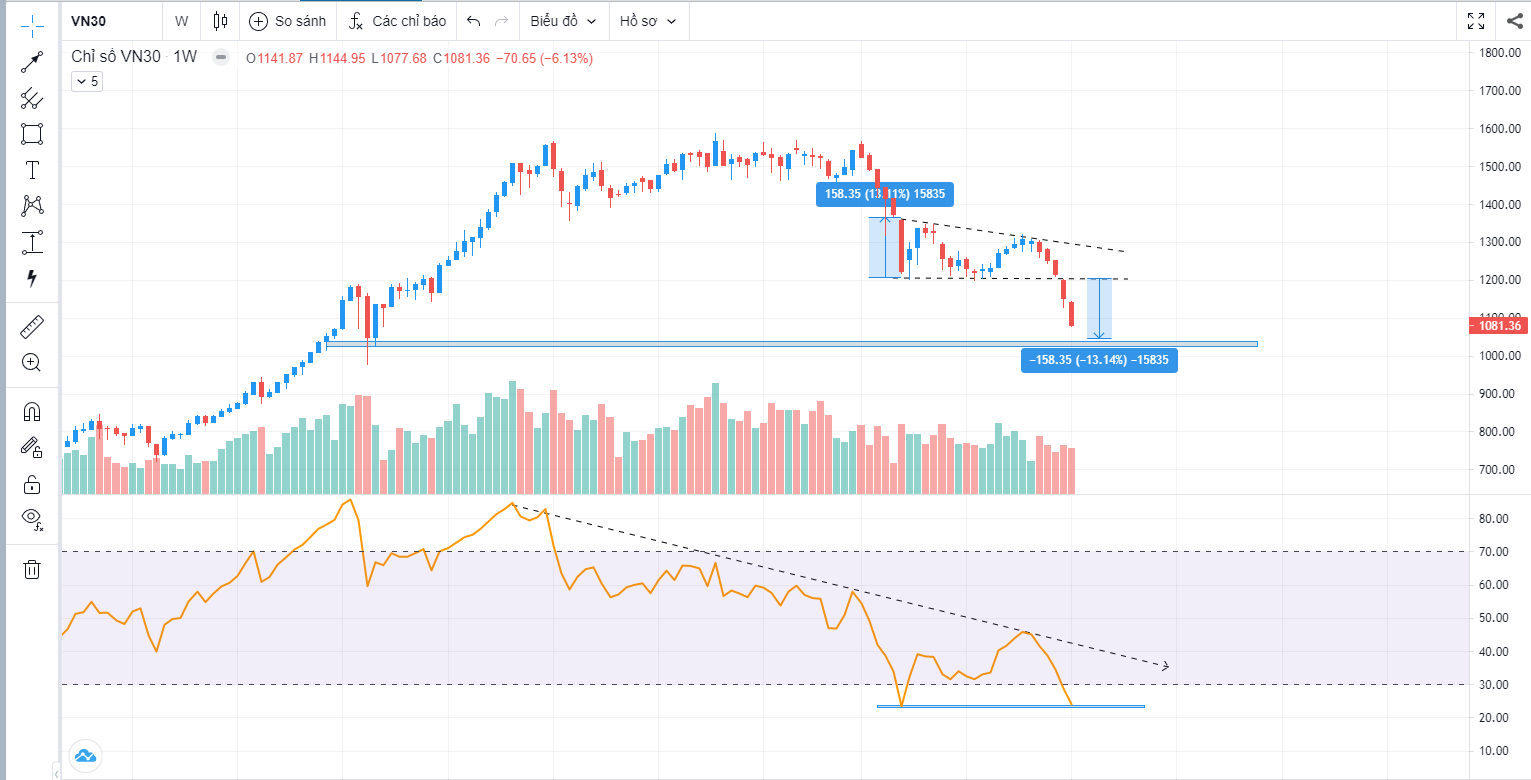1531x780 pixels.
Task: Expand the Hồ sơ dropdown
Action: [x=648, y=21]
